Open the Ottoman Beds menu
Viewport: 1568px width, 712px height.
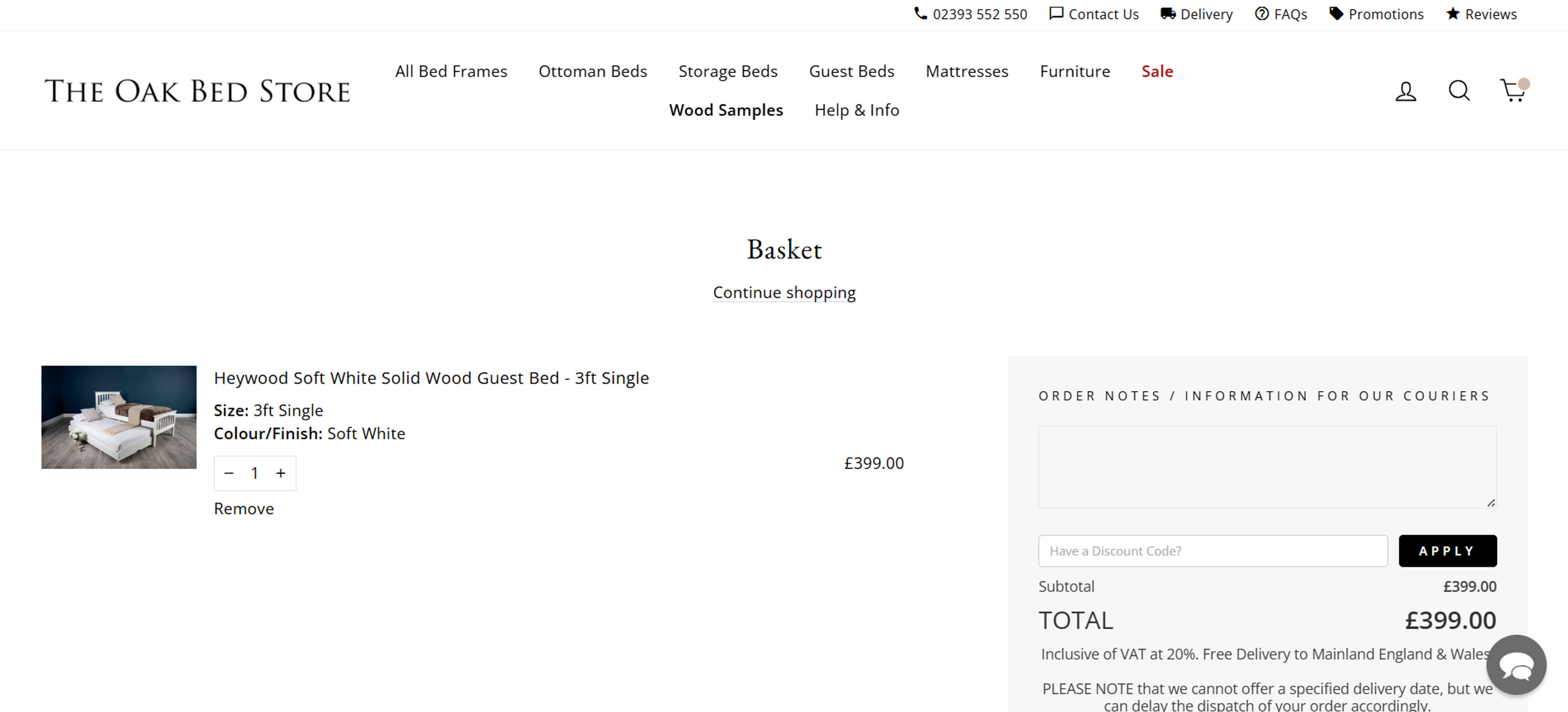pyautogui.click(x=592, y=71)
